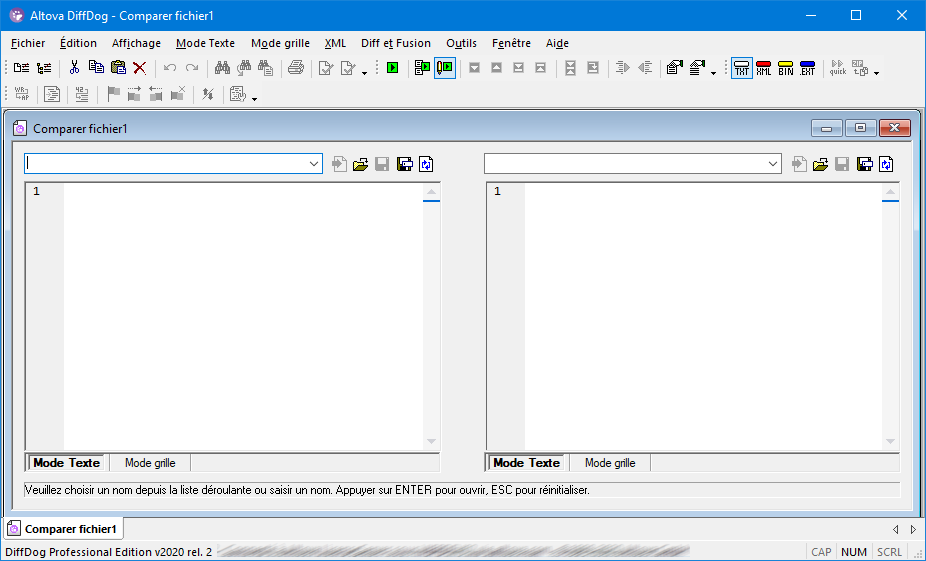
Task: Open file with right pane folder icon
Action: click(820, 164)
